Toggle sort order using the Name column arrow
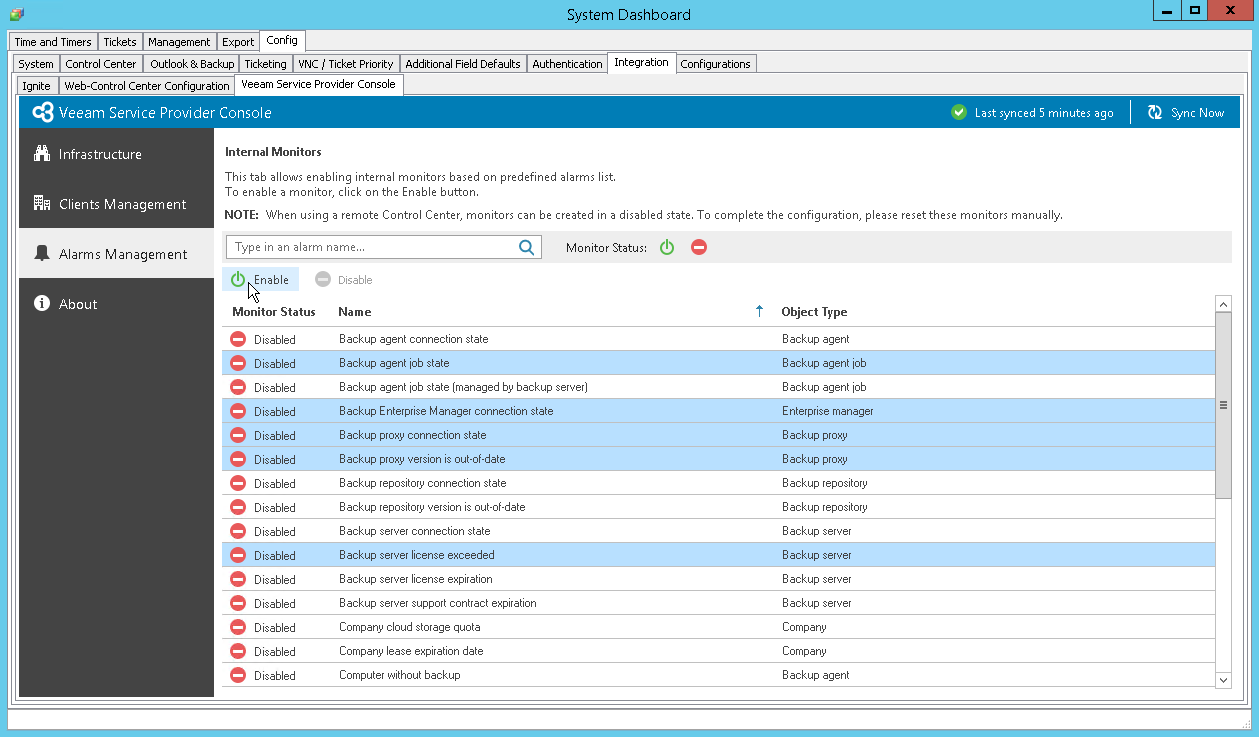 click(x=759, y=311)
